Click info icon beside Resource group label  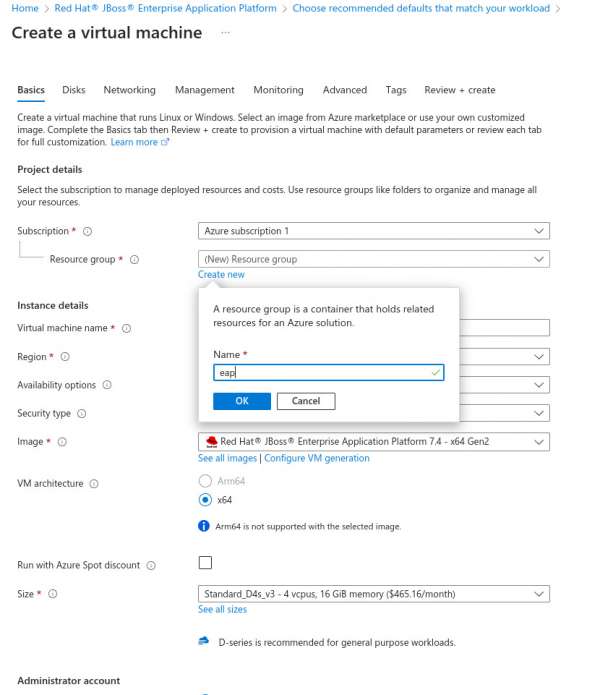(x=134, y=259)
